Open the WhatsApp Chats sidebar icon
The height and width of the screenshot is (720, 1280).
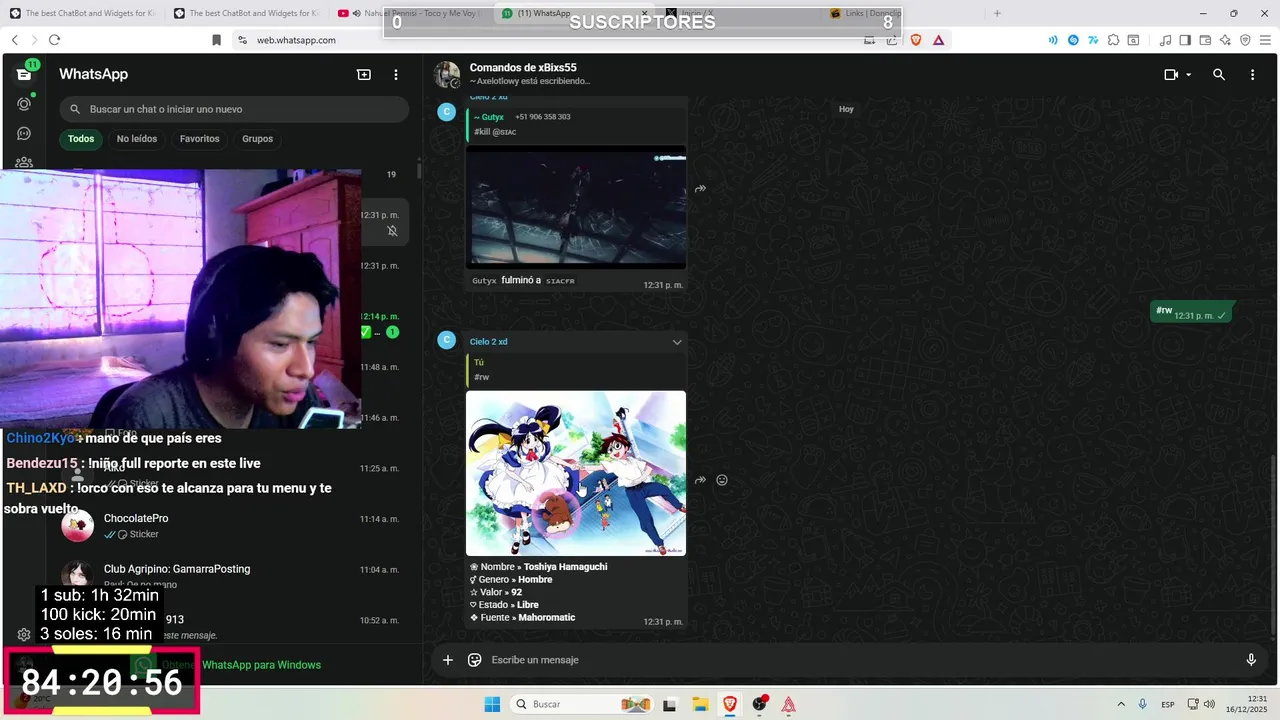24,74
